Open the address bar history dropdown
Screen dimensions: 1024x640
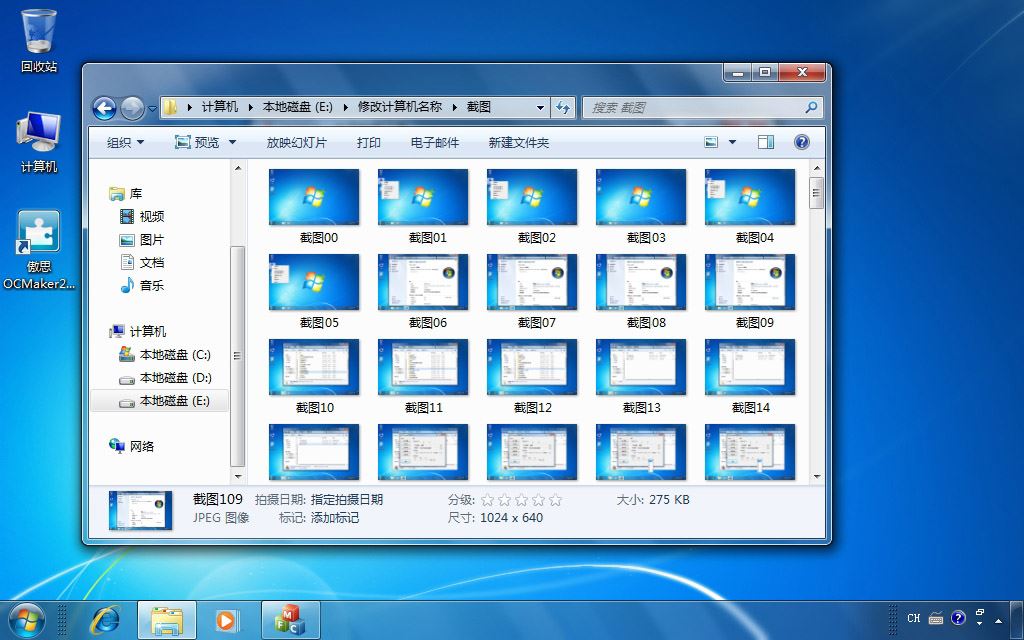pos(540,108)
